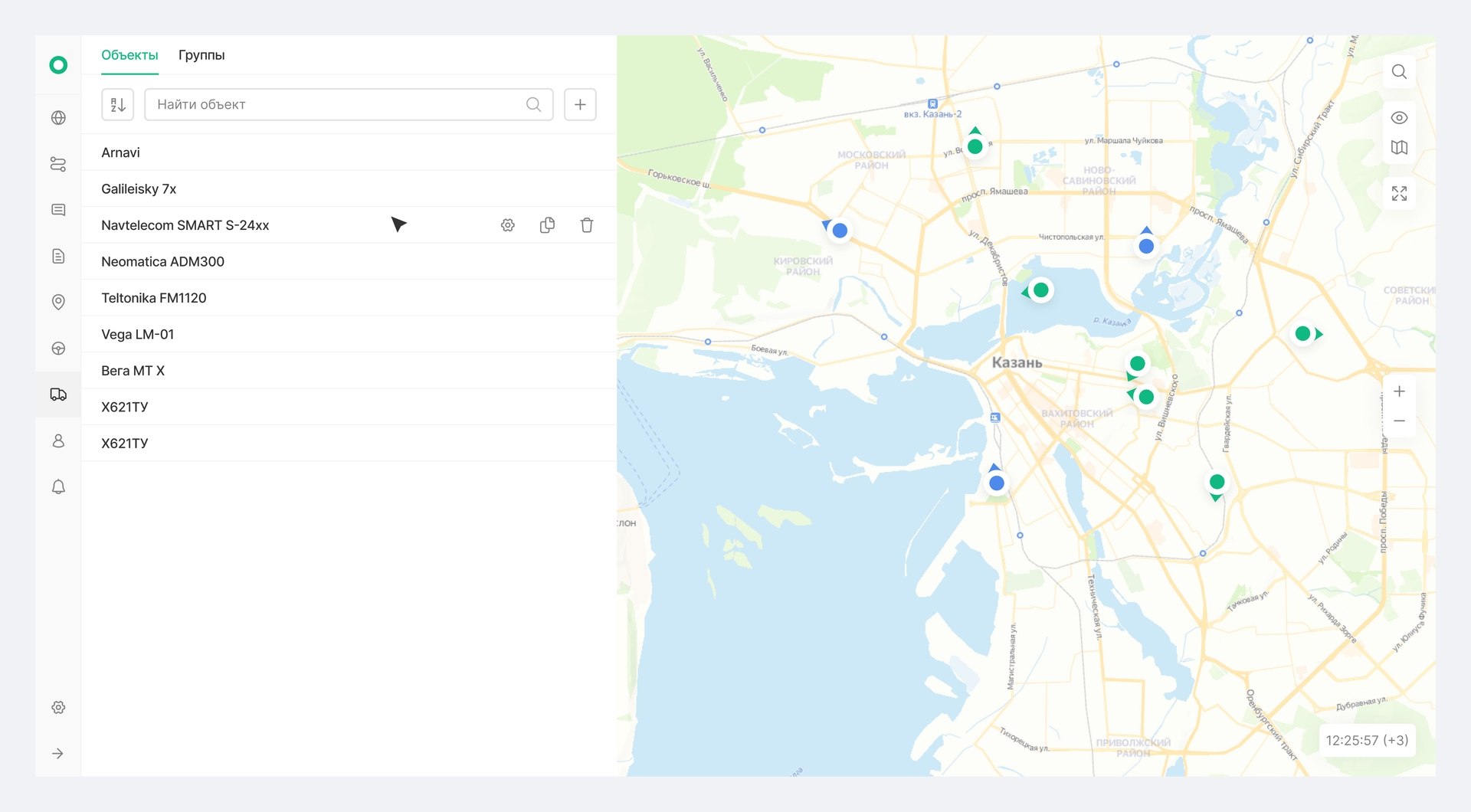Select the Galileisky 7x object row
Viewport: 1471px width, 812px height.
349,188
